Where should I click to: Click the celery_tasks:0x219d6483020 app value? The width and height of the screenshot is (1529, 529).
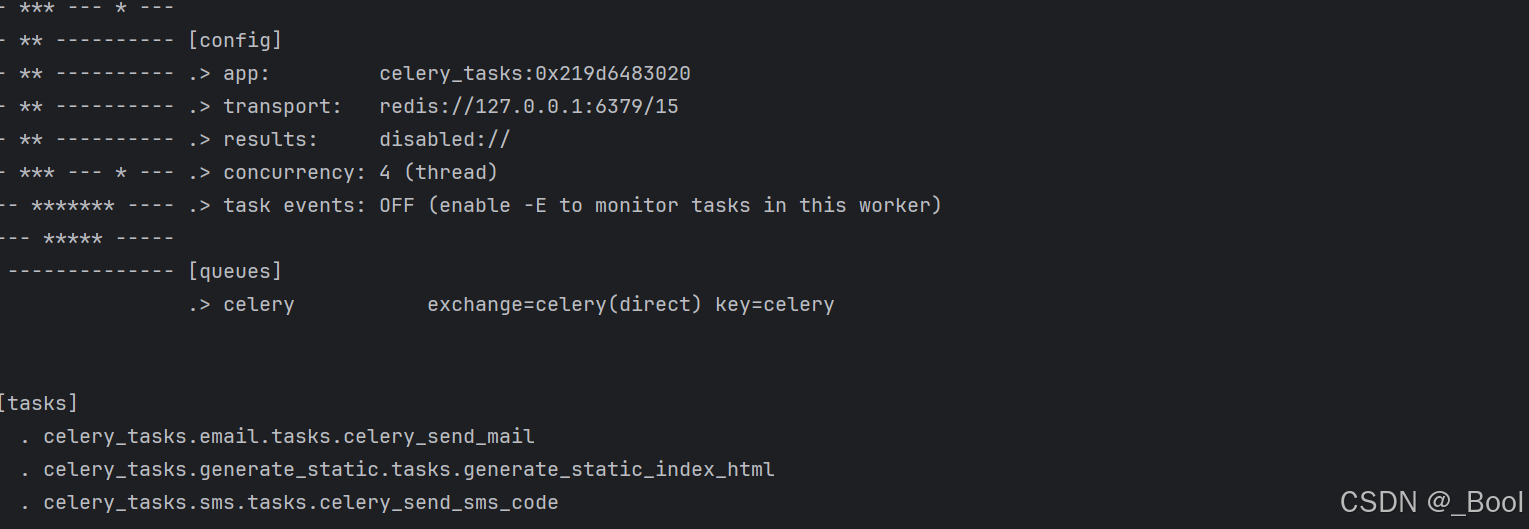click(x=535, y=74)
